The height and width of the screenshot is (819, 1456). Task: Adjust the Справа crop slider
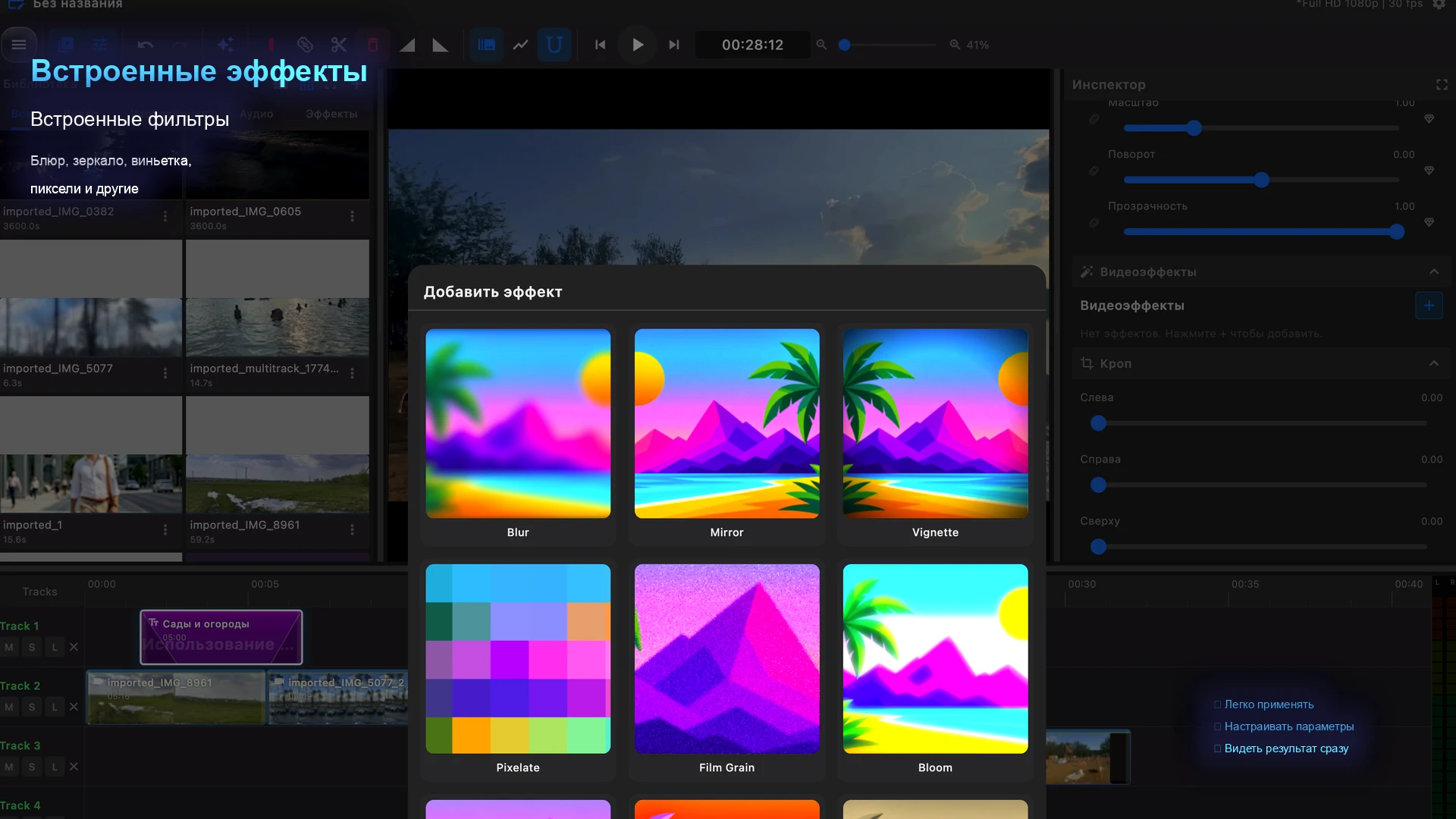coord(1259,485)
